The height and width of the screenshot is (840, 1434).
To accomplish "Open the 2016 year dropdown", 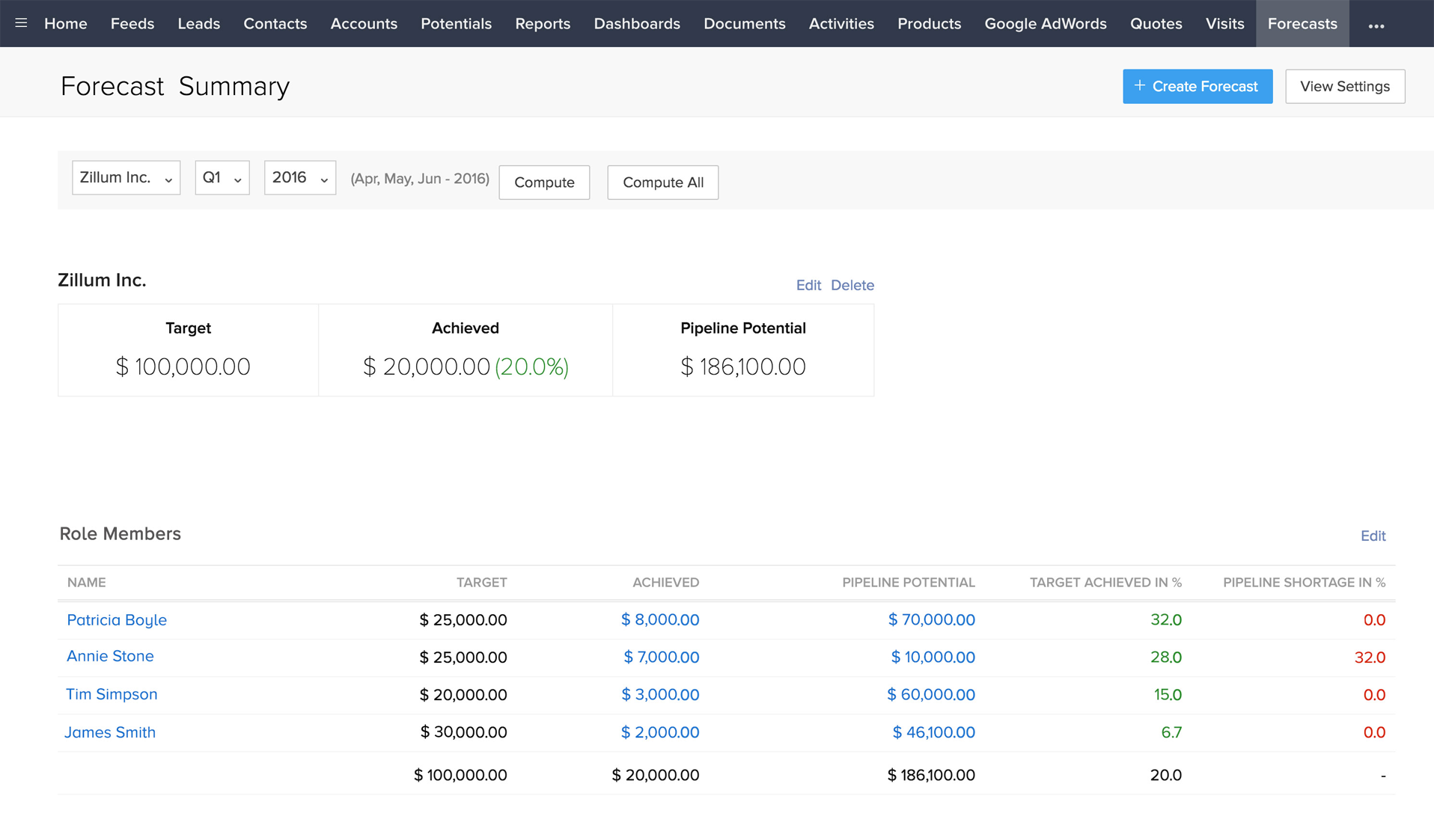I will (299, 178).
